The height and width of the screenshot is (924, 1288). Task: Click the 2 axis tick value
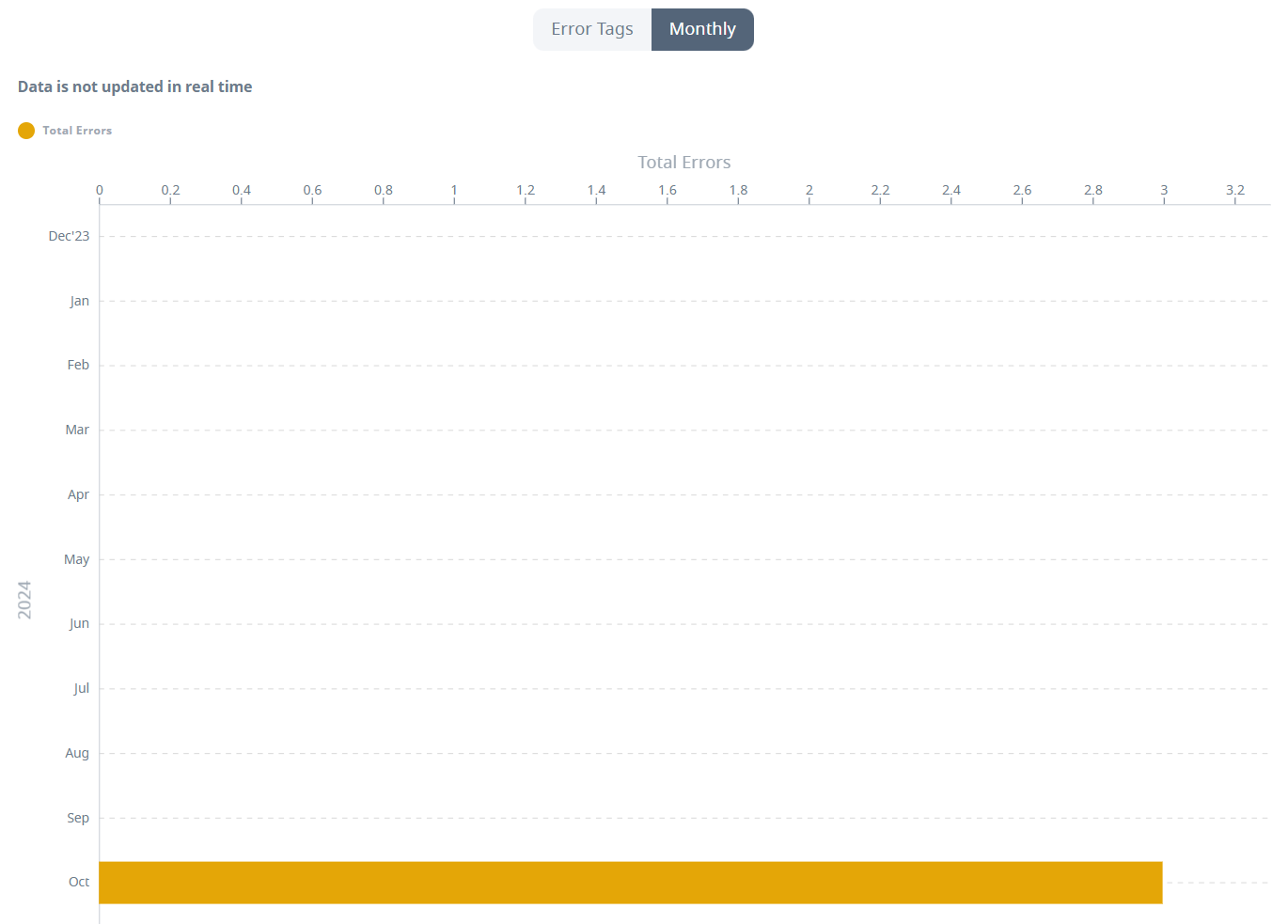pyautogui.click(x=809, y=190)
